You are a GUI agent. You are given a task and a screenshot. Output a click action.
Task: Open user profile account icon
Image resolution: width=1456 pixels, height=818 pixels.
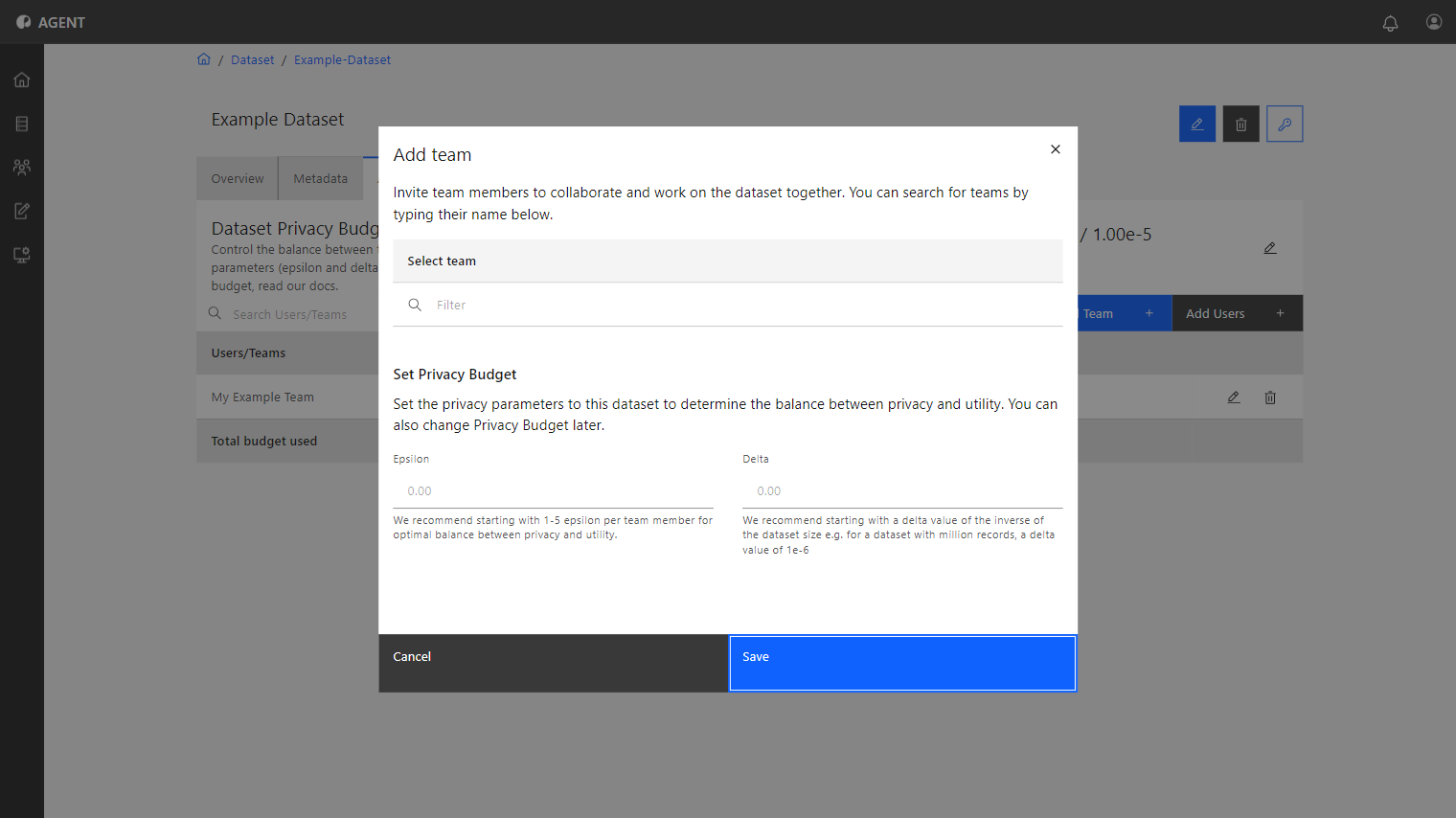(1433, 22)
